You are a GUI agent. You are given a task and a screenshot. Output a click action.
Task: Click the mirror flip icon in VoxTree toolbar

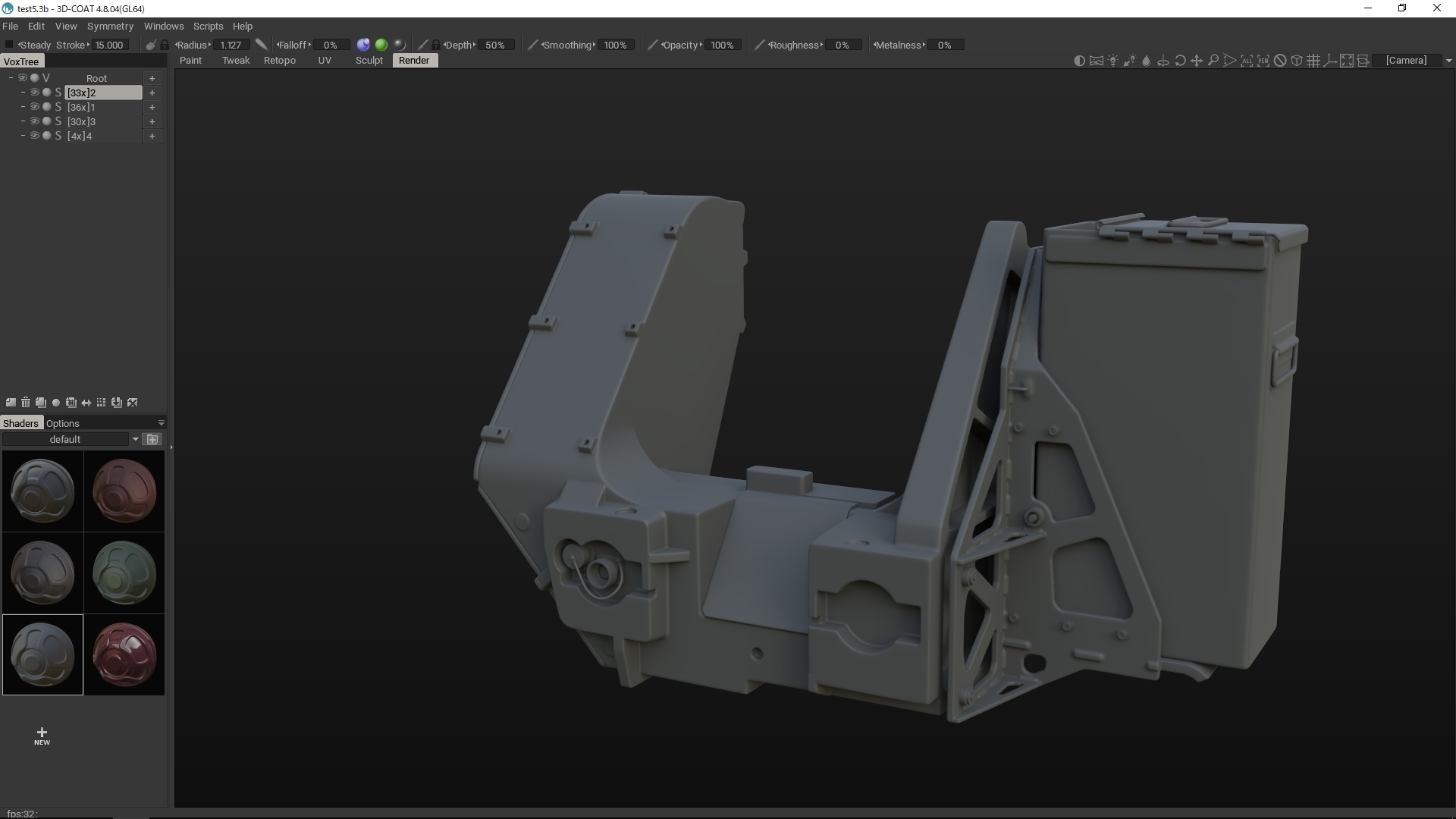point(86,403)
